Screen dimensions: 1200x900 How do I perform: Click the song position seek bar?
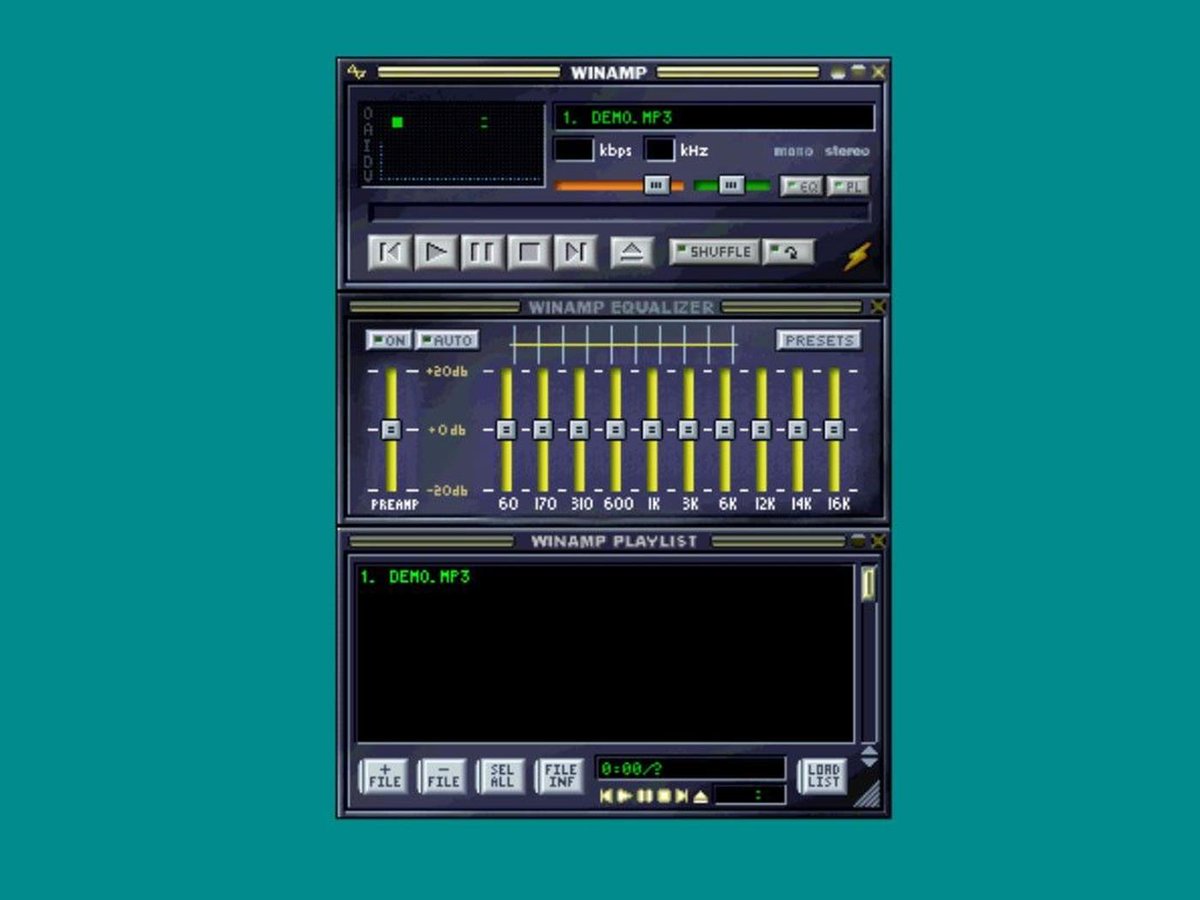(x=619, y=212)
